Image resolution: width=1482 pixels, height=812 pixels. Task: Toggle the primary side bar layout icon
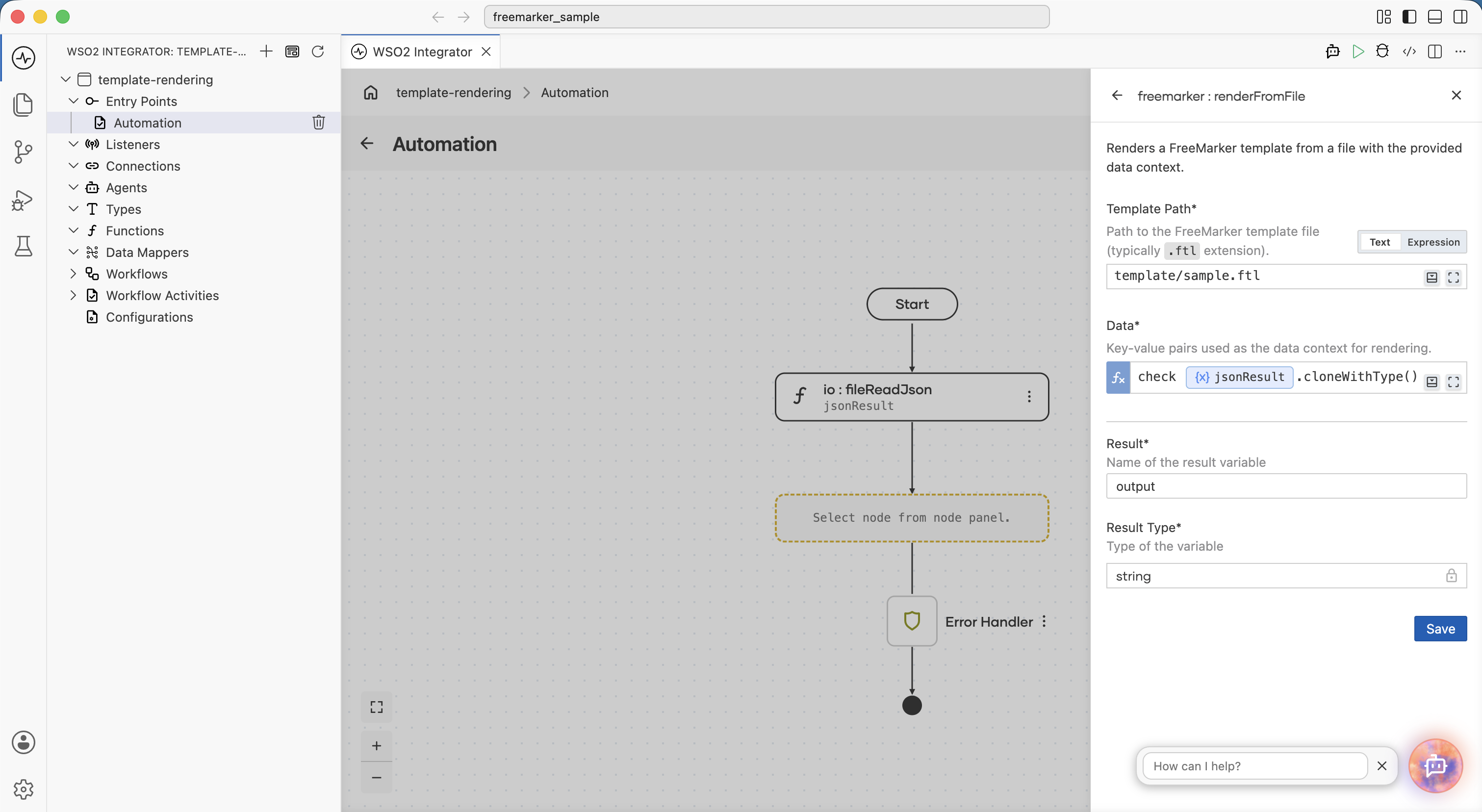[x=1409, y=17]
